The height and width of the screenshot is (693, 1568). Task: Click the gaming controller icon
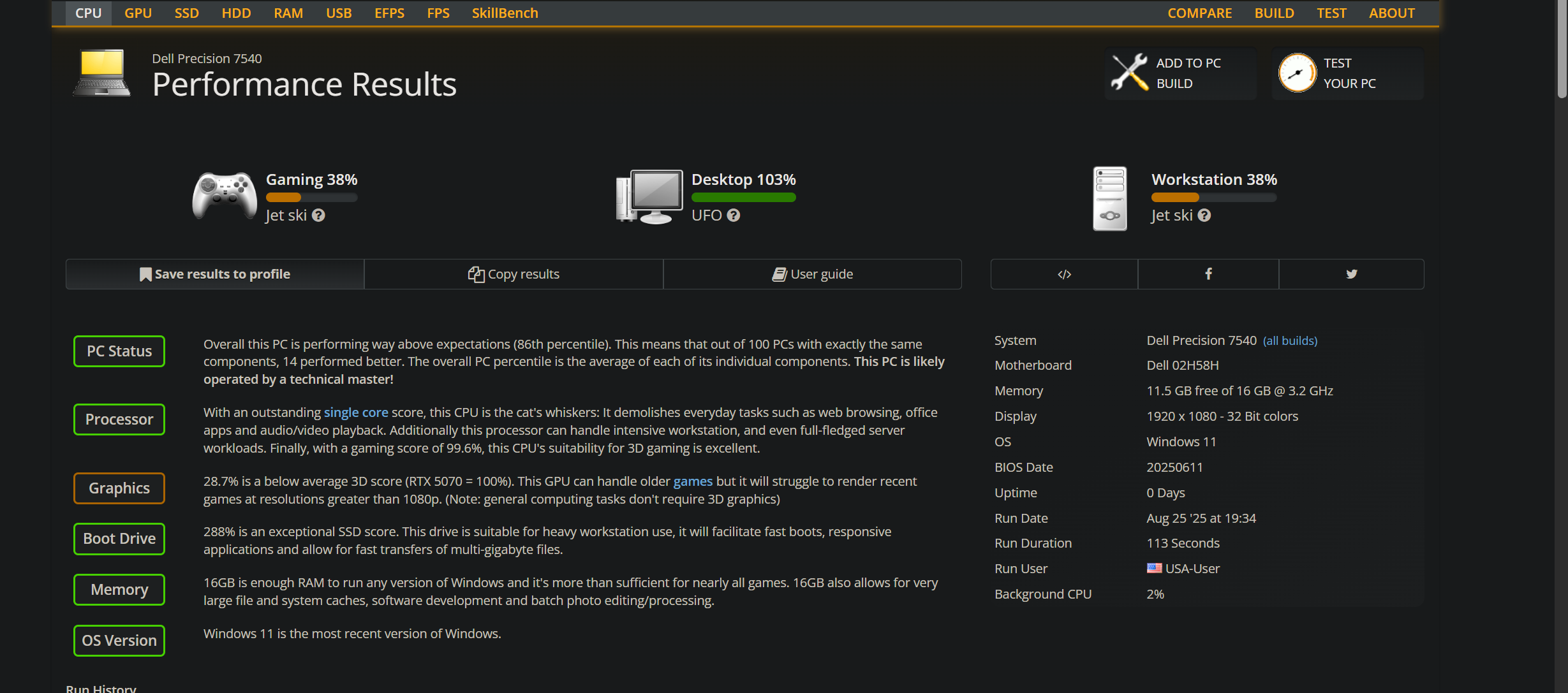[225, 196]
